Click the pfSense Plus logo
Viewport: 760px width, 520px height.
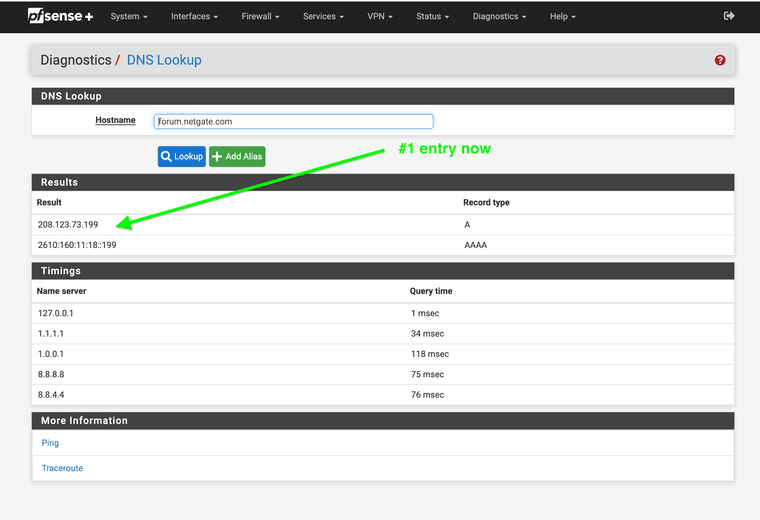click(60, 16)
